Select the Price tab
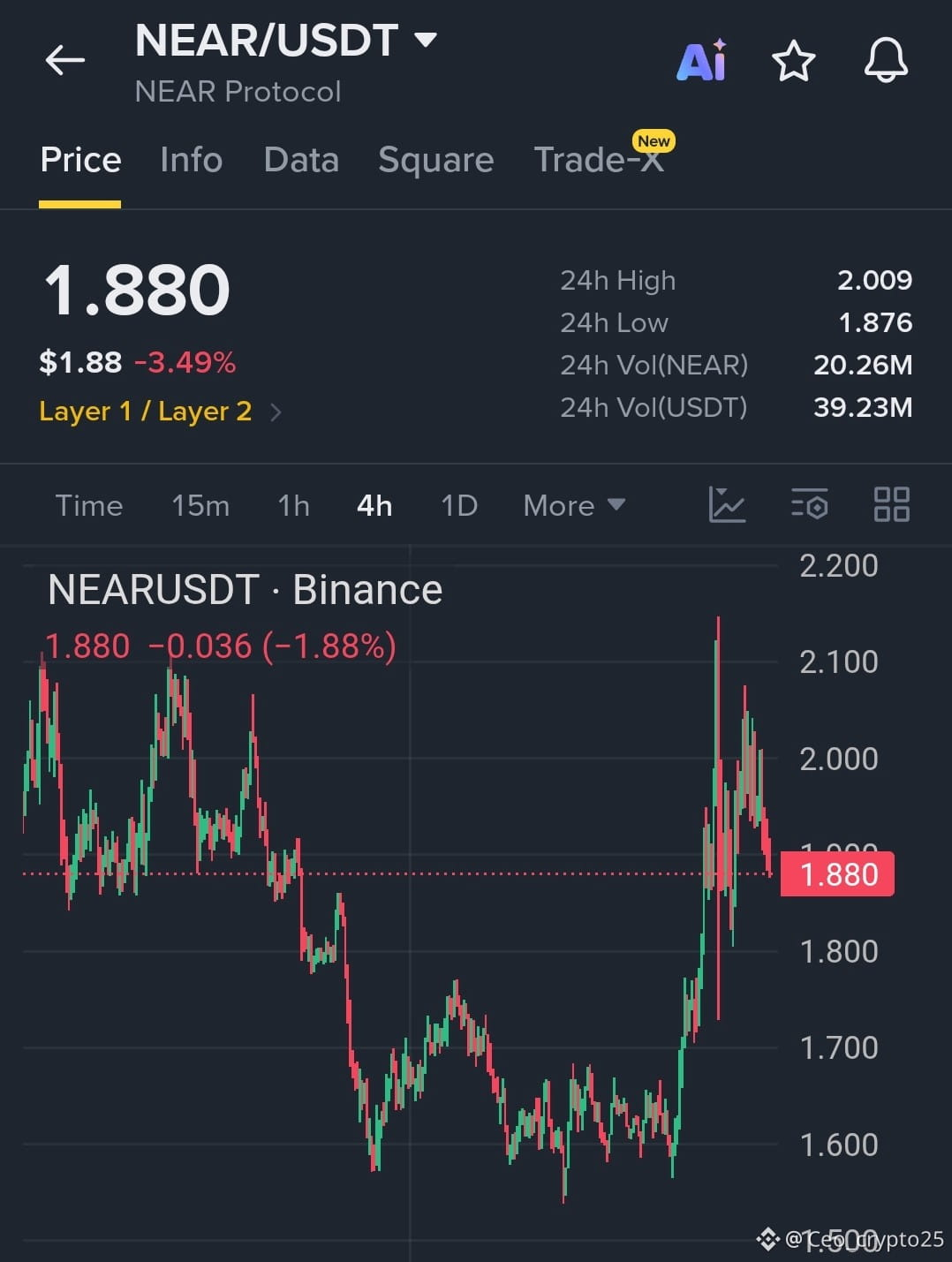952x1262 pixels. click(80, 160)
